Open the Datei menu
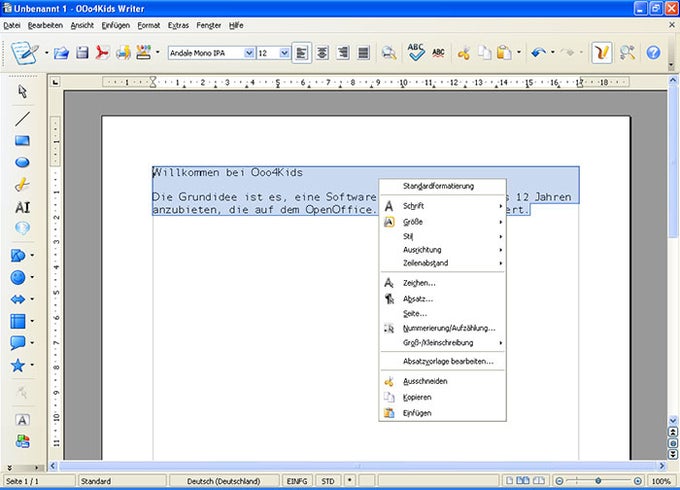Viewport: 680px width, 490px height. click(12, 25)
